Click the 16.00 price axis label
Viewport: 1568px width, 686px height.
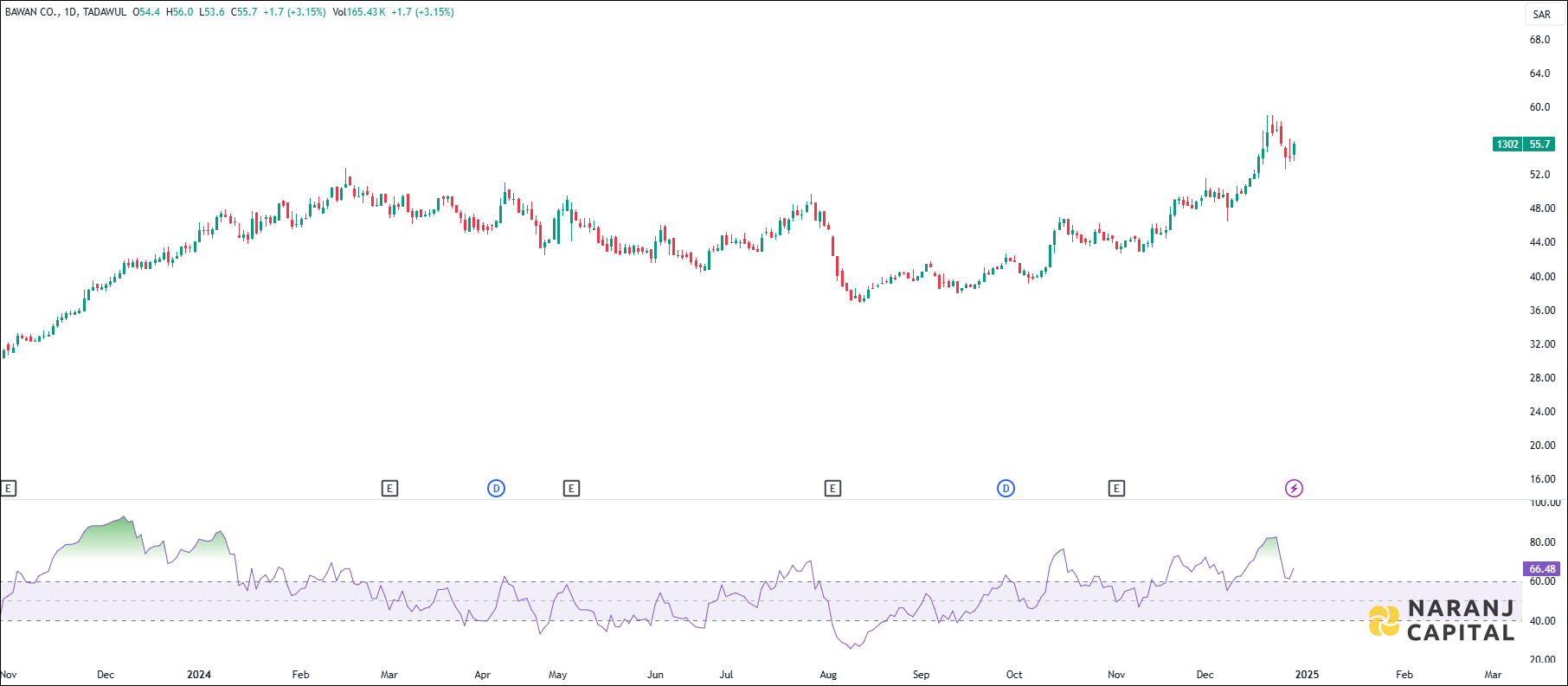[1543, 479]
